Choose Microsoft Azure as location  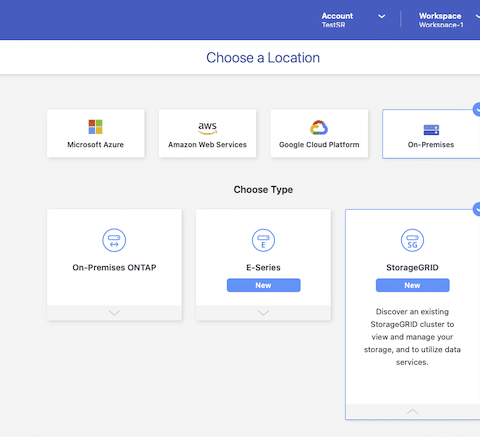tap(96, 133)
